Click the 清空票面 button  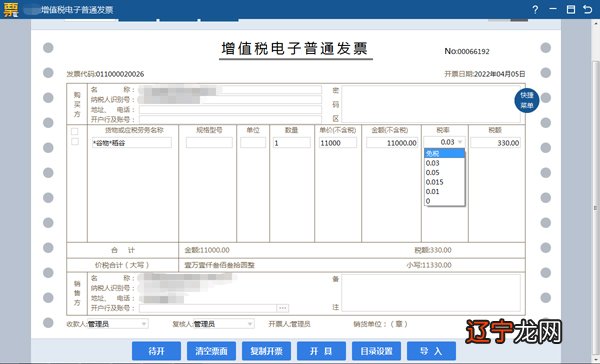coord(211,351)
